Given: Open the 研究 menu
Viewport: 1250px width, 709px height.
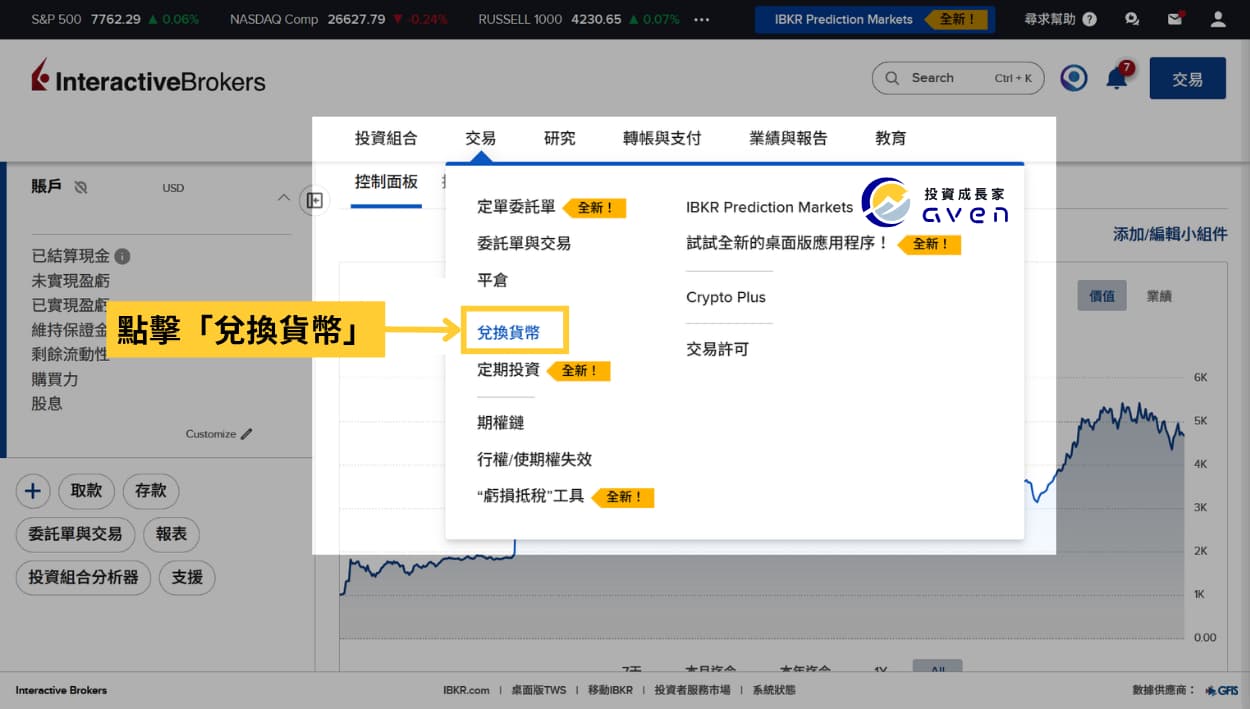Looking at the screenshot, I should point(560,138).
